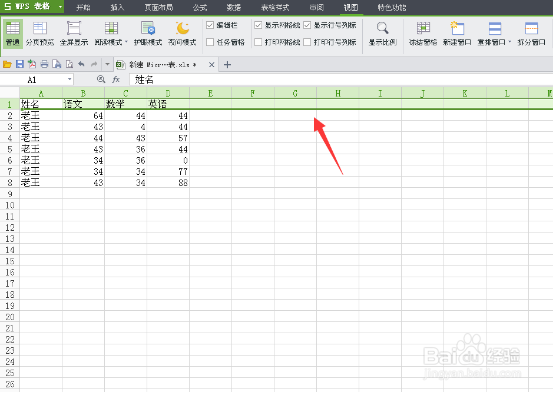Click the undo arrow icon
This screenshot has width=553, height=393.
81,64
